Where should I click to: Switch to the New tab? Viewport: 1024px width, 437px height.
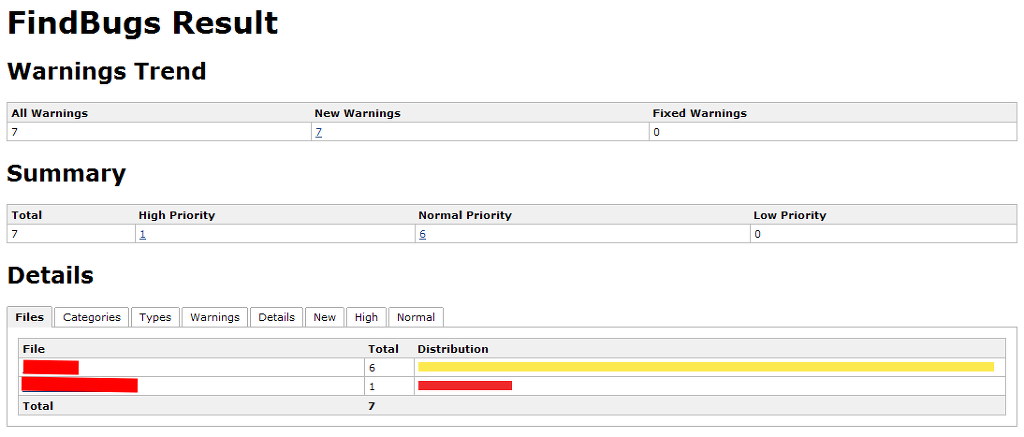(x=324, y=317)
